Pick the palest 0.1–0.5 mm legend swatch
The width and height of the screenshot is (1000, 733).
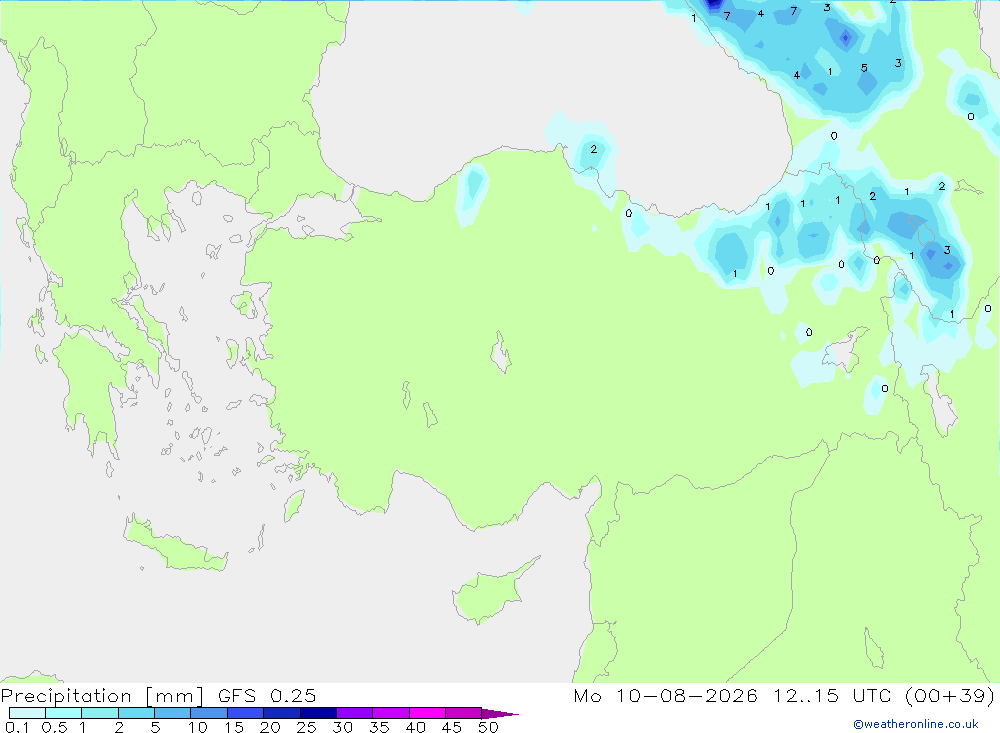point(27,713)
